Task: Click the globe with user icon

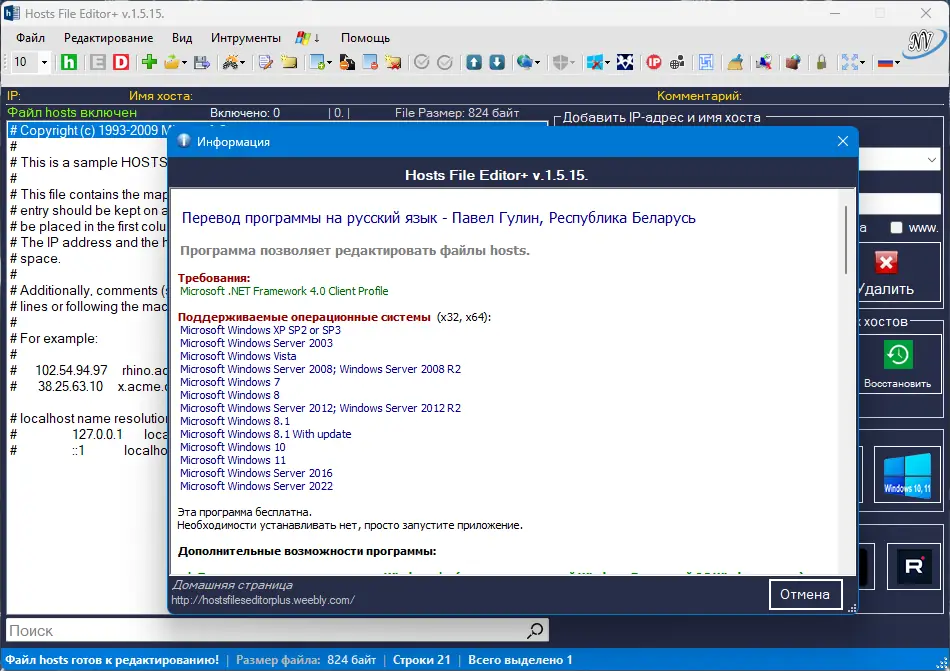Action: pos(677,62)
